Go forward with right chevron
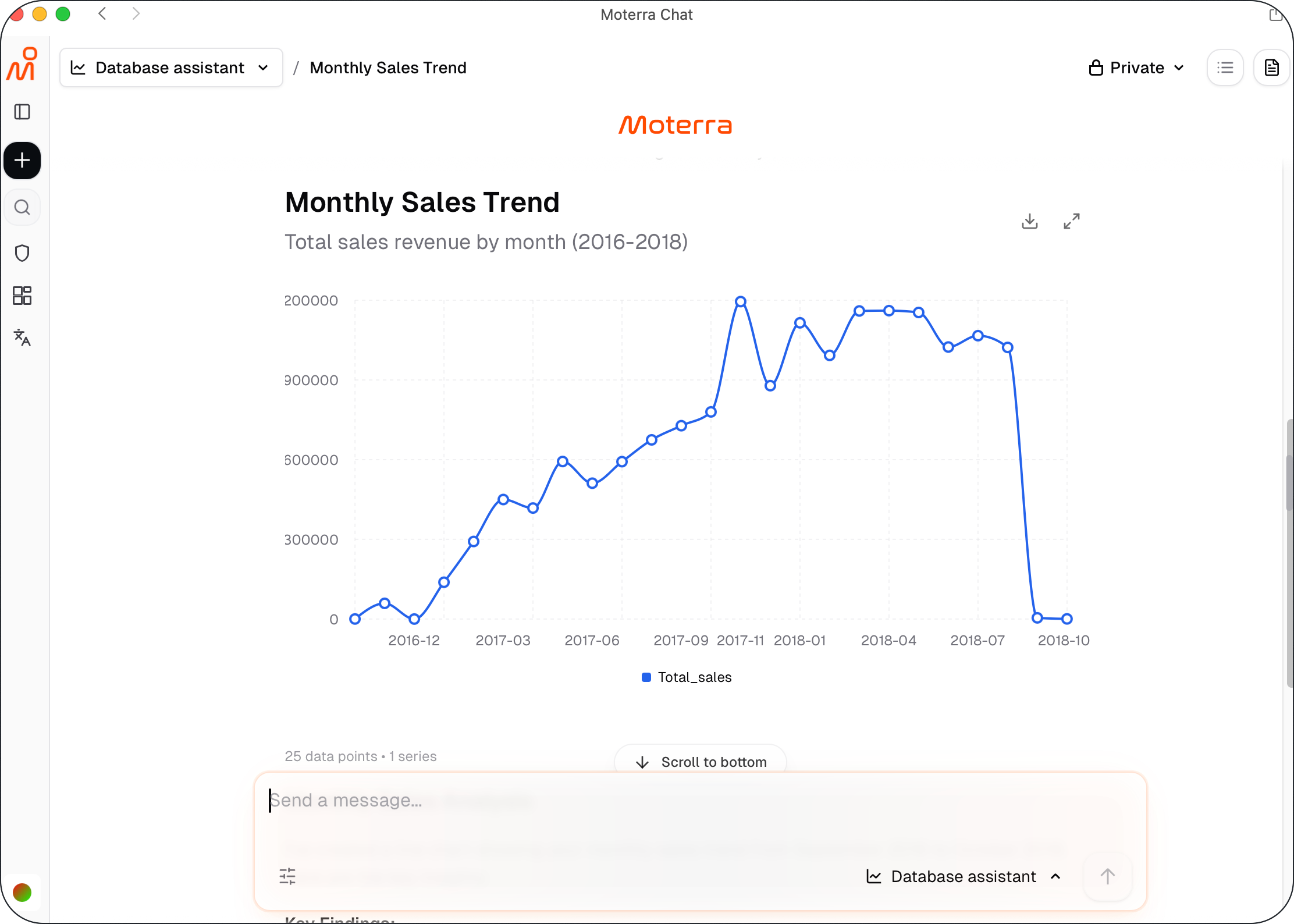Viewport: 1294px width, 924px height. (x=136, y=13)
